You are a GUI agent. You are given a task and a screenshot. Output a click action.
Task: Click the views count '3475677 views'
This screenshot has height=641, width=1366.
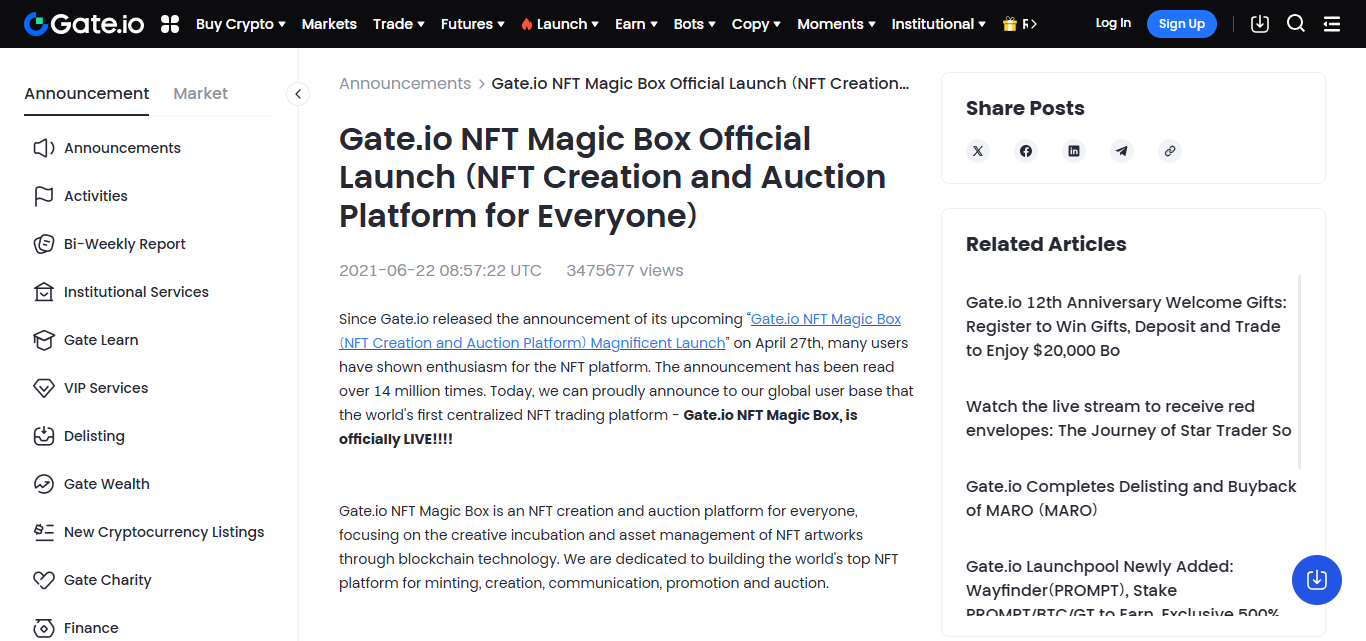[x=625, y=270]
